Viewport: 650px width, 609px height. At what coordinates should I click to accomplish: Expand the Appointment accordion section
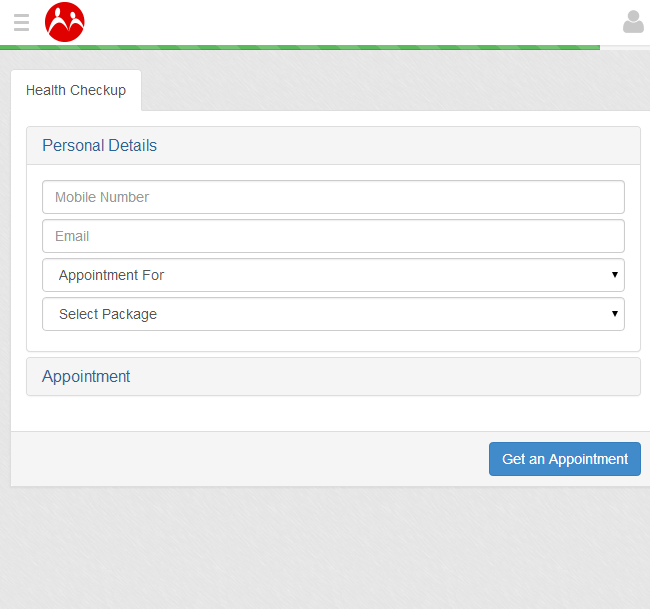coord(333,376)
